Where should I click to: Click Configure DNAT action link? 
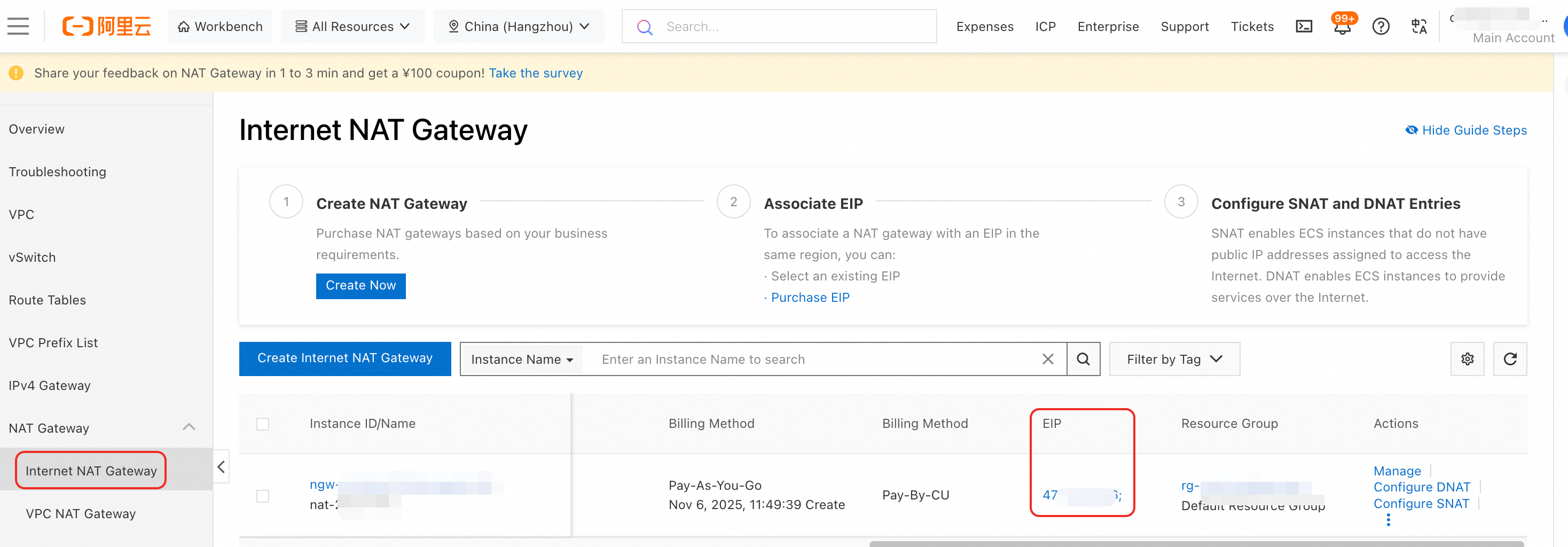[x=1421, y=487]
